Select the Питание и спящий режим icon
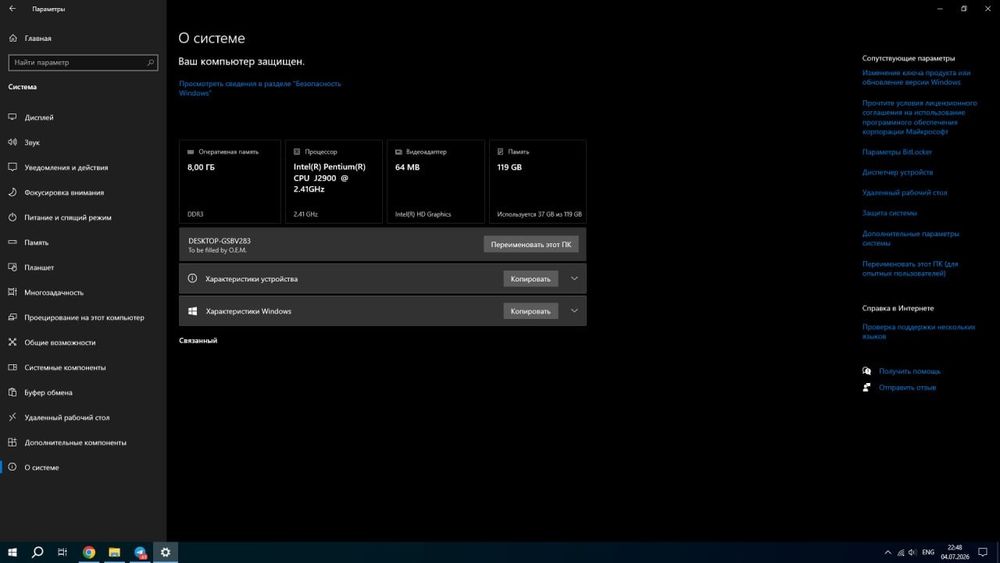 point(12,217)
